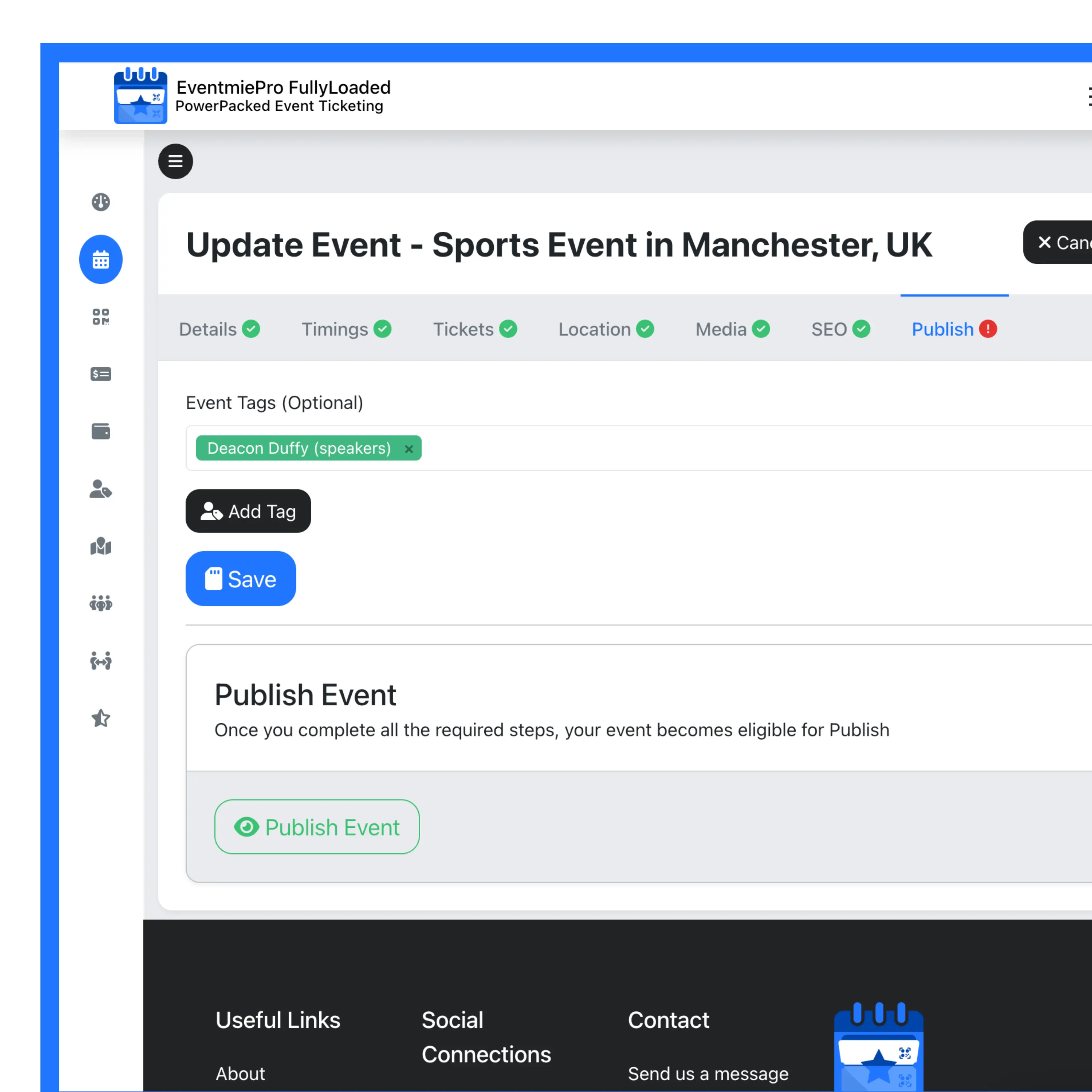This screenshot has height=1092, width=1092.
Task: Switch to the SEO tab
Action: 841,329
